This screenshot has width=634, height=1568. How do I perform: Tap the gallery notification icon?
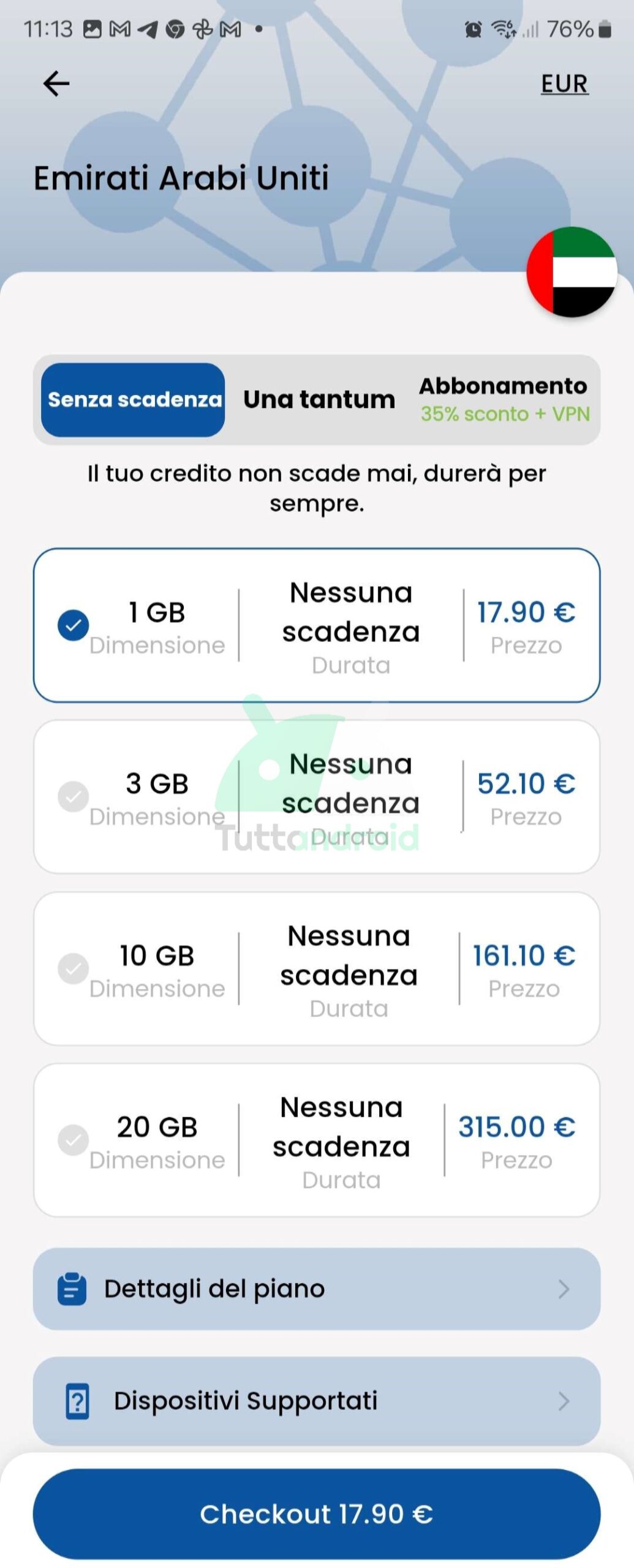pos(92,29)
